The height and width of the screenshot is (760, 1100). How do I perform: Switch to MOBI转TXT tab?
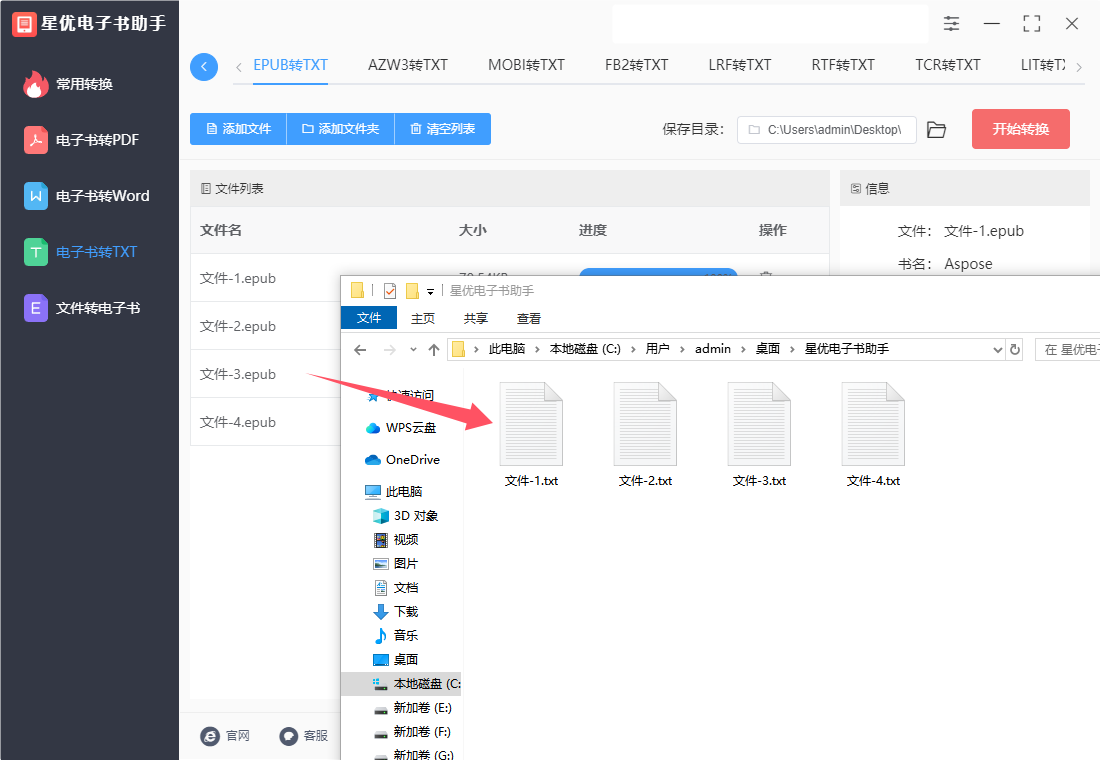(526, 65)
